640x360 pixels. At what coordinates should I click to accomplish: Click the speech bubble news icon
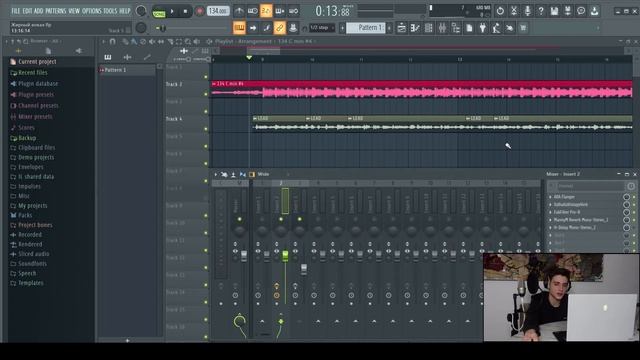pyautogui.click(x=581, y=11)
